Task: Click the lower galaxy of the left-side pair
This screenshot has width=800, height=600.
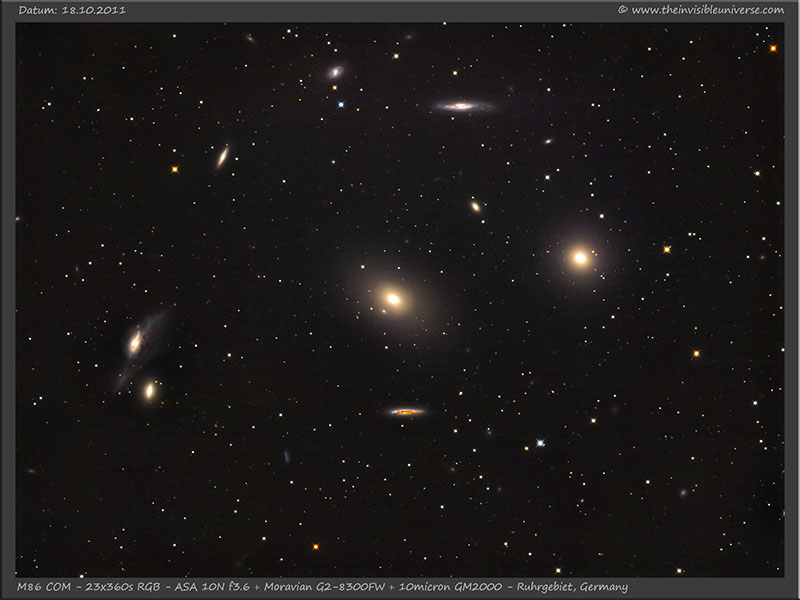Action: (149, 390)
